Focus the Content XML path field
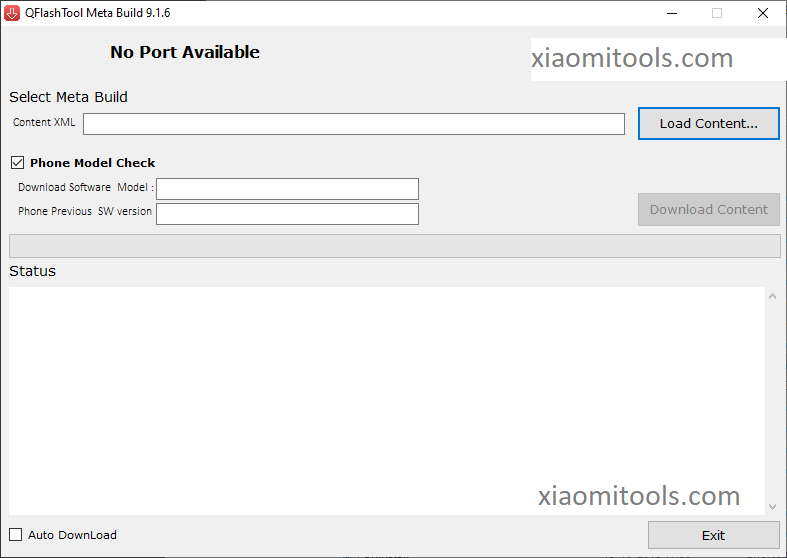Viewport: 787px width, 558px height. click(354, 124)
